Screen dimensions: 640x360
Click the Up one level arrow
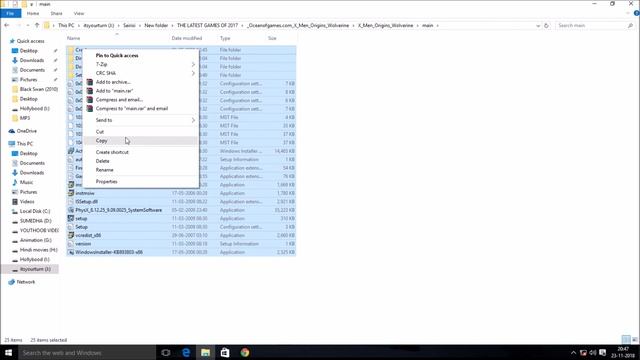37,25
